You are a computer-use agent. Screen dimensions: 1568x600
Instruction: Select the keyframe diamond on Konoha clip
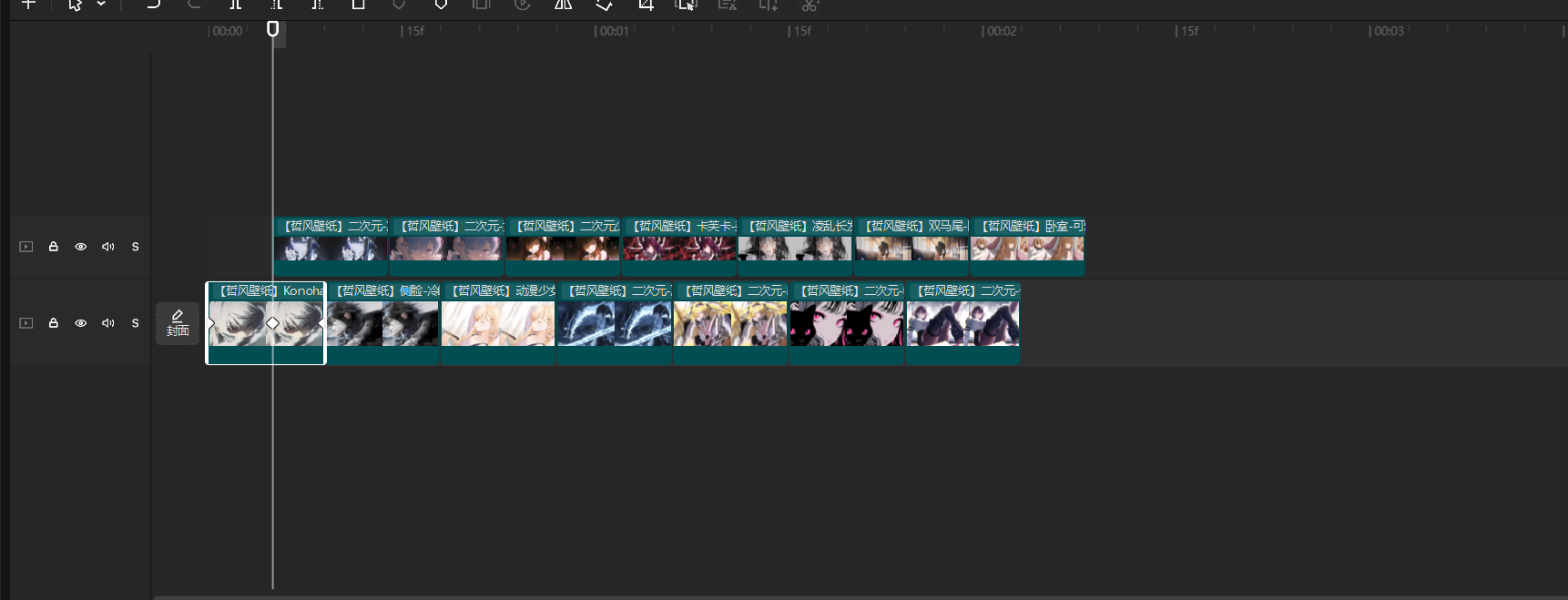pos(272,323)
